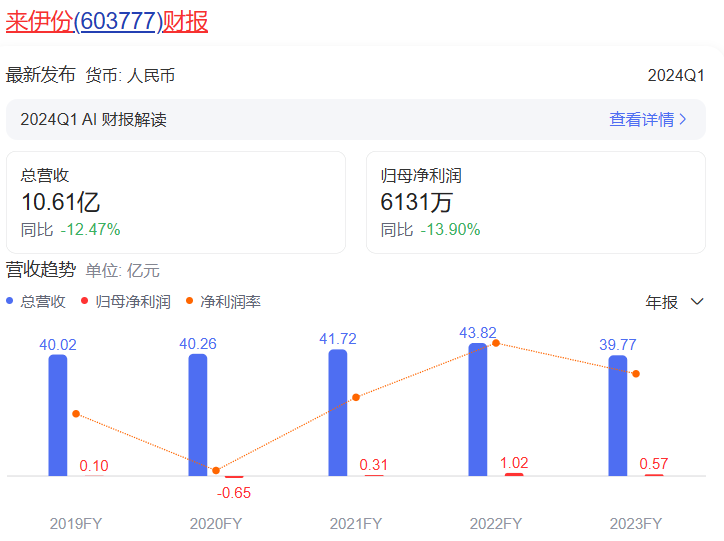Click the 2022FY blue revenue bar
The image size is (724, 541).
click(x=477, y=409)
